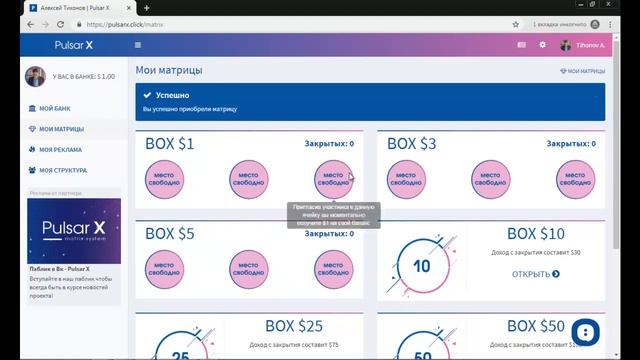640x360 pixels.
Task: Click У вас в банке: $ 1.00 text
Action: pos(84,77)
